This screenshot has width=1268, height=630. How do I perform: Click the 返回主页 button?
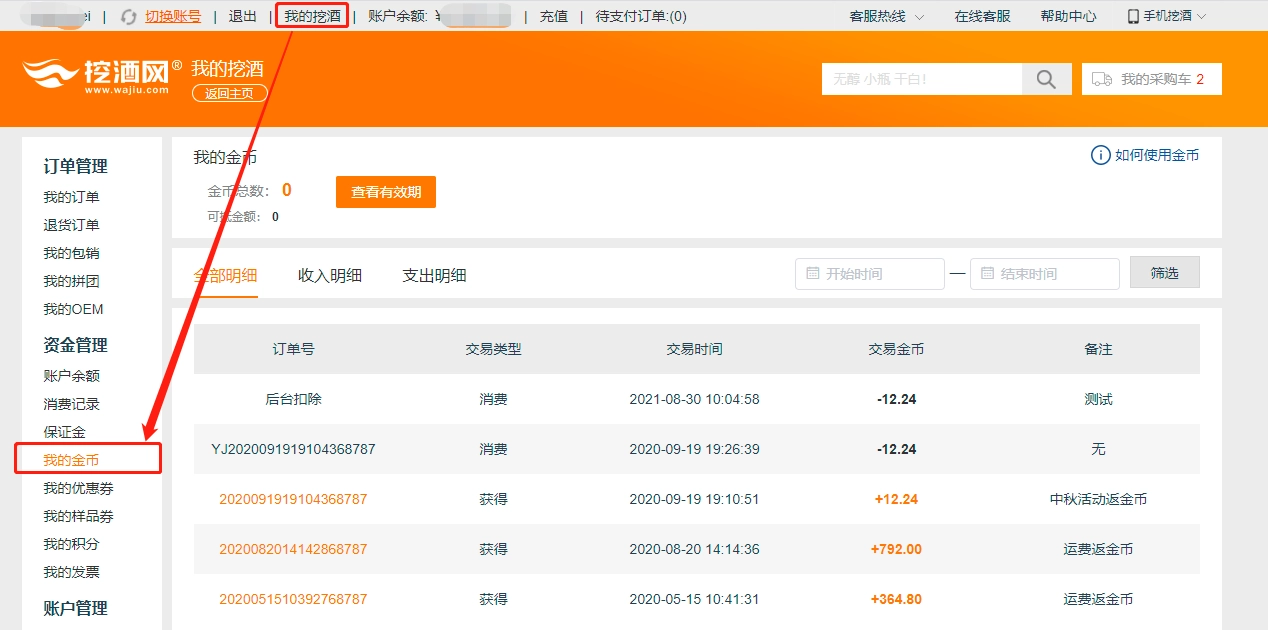pos(230,93)
